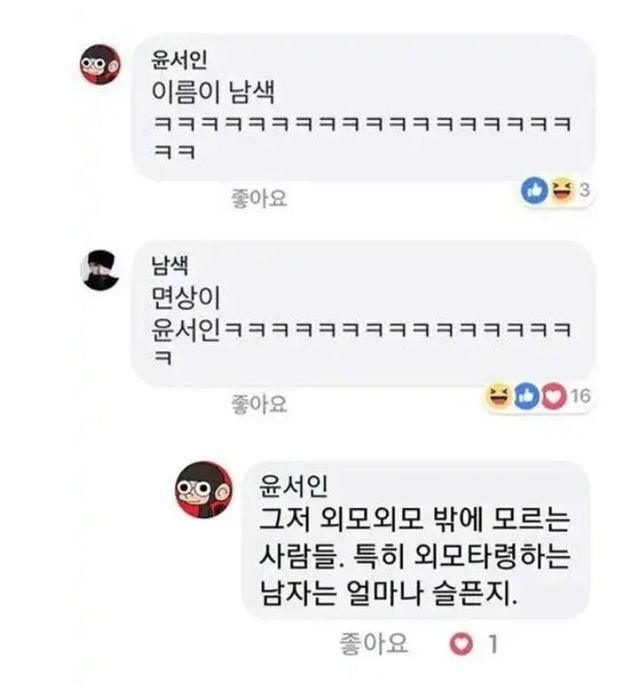Click heart reaction icon on 남색's comment

(x=553, y=396)
